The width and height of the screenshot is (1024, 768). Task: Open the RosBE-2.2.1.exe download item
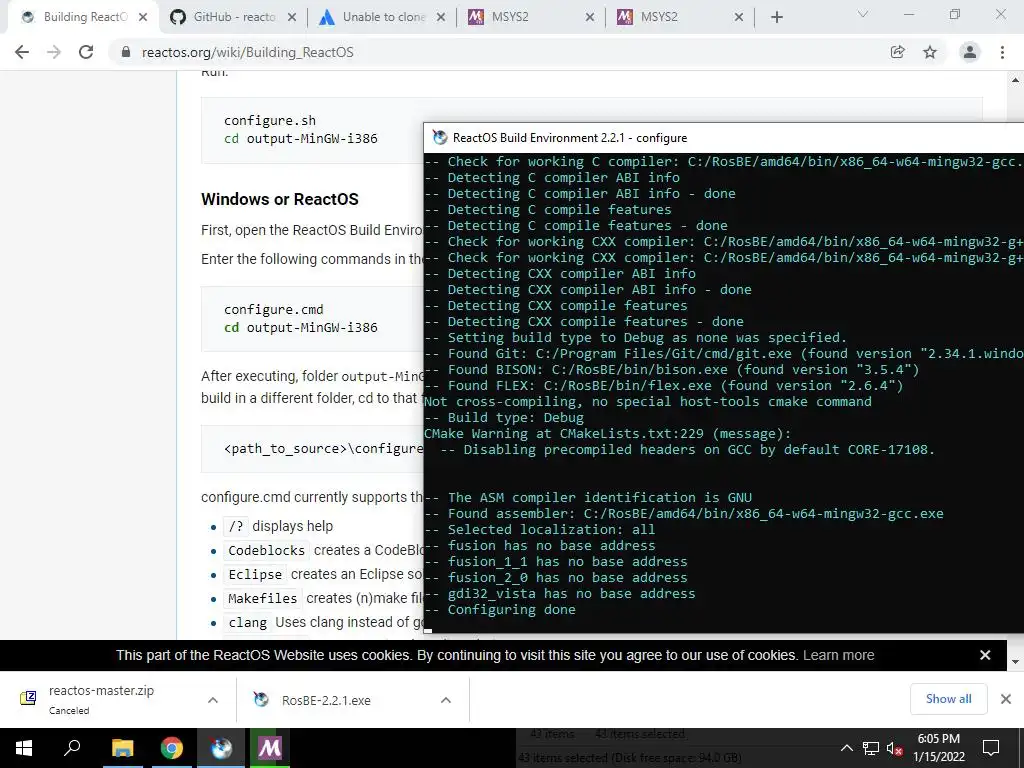(x=326, y=700)
